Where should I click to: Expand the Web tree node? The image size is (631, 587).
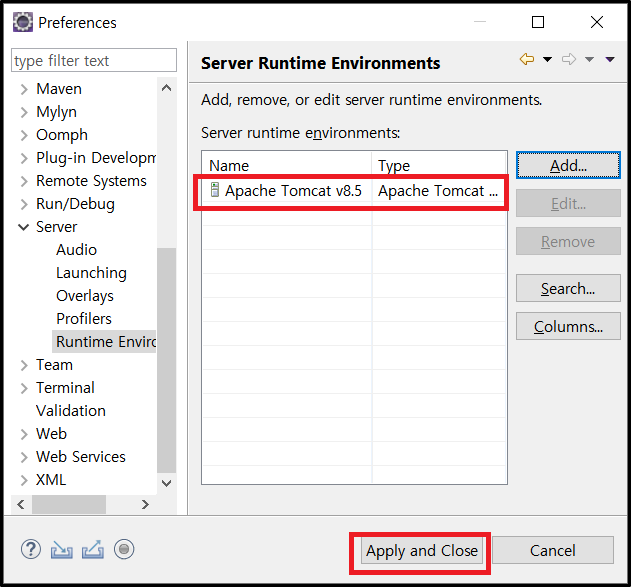(24, 434)
